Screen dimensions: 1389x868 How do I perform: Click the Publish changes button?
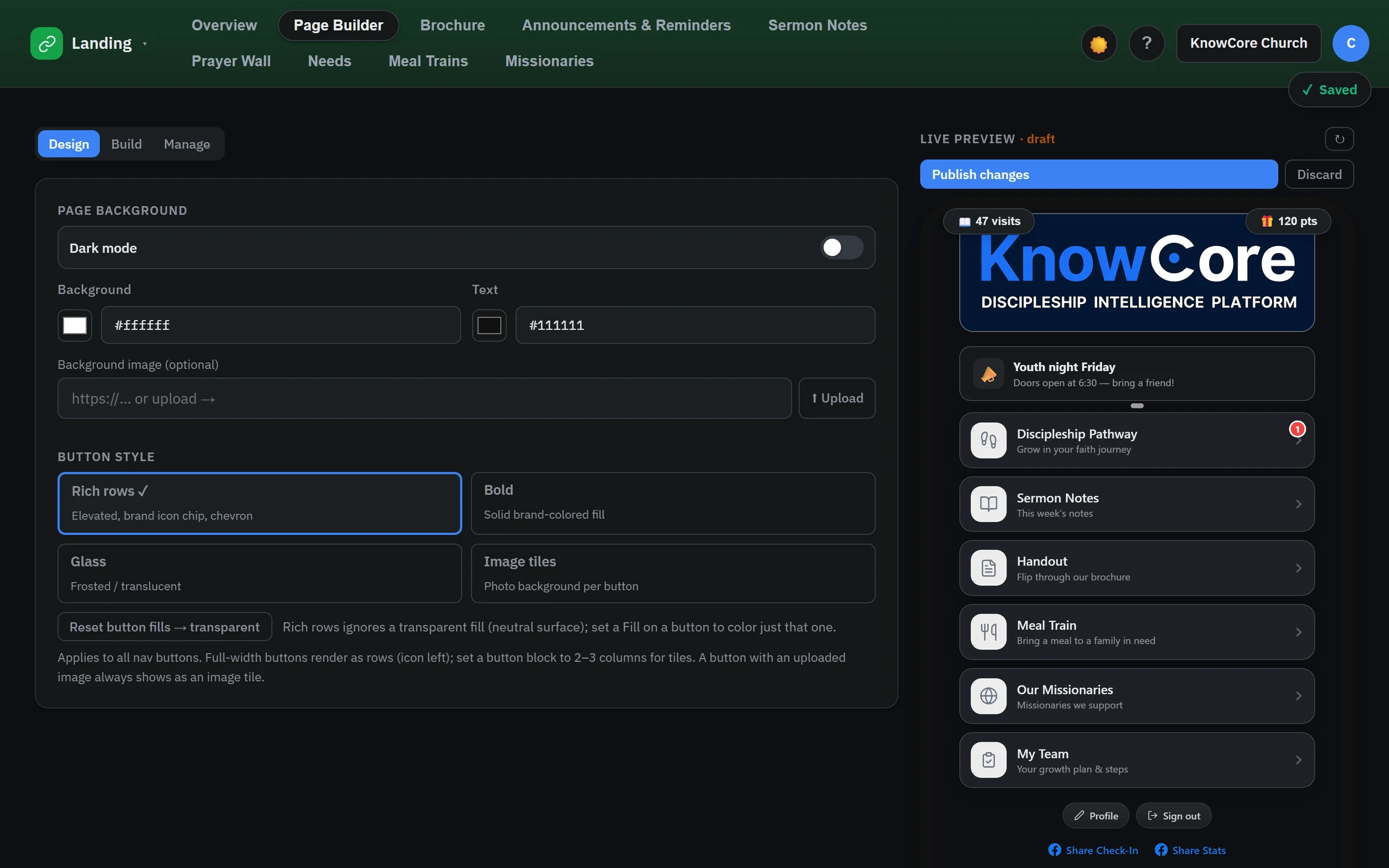(x=1099, y=175)
